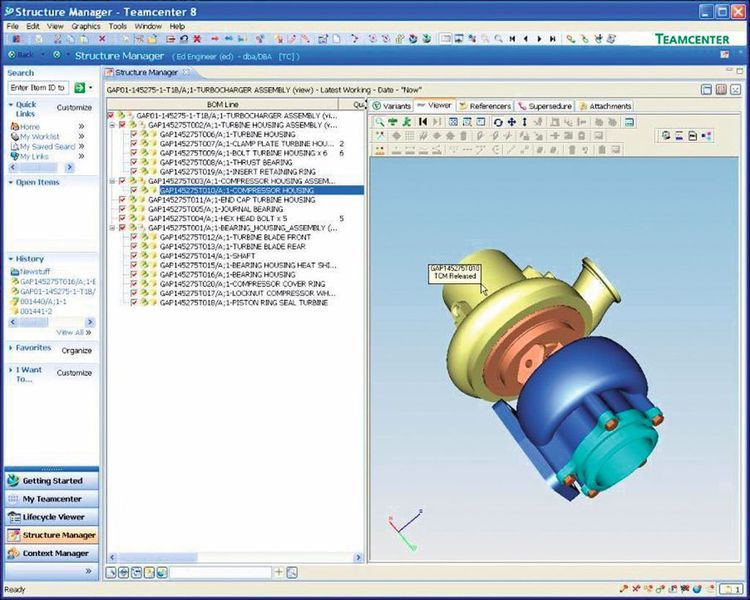Open the Newstuff folder in History
750x600 pixels.
coord(36,271)
